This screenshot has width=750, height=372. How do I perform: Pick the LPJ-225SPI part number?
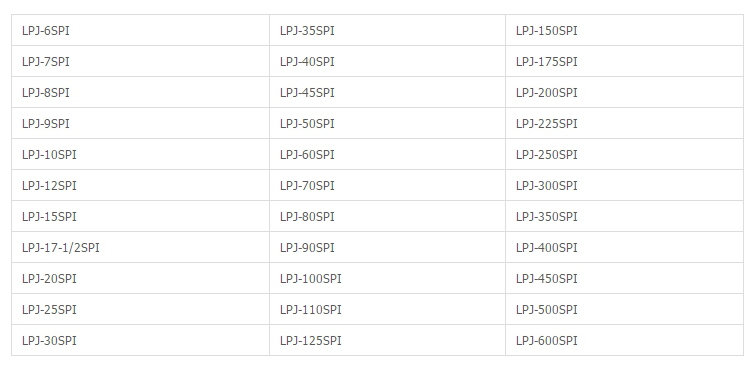(547, 123)
